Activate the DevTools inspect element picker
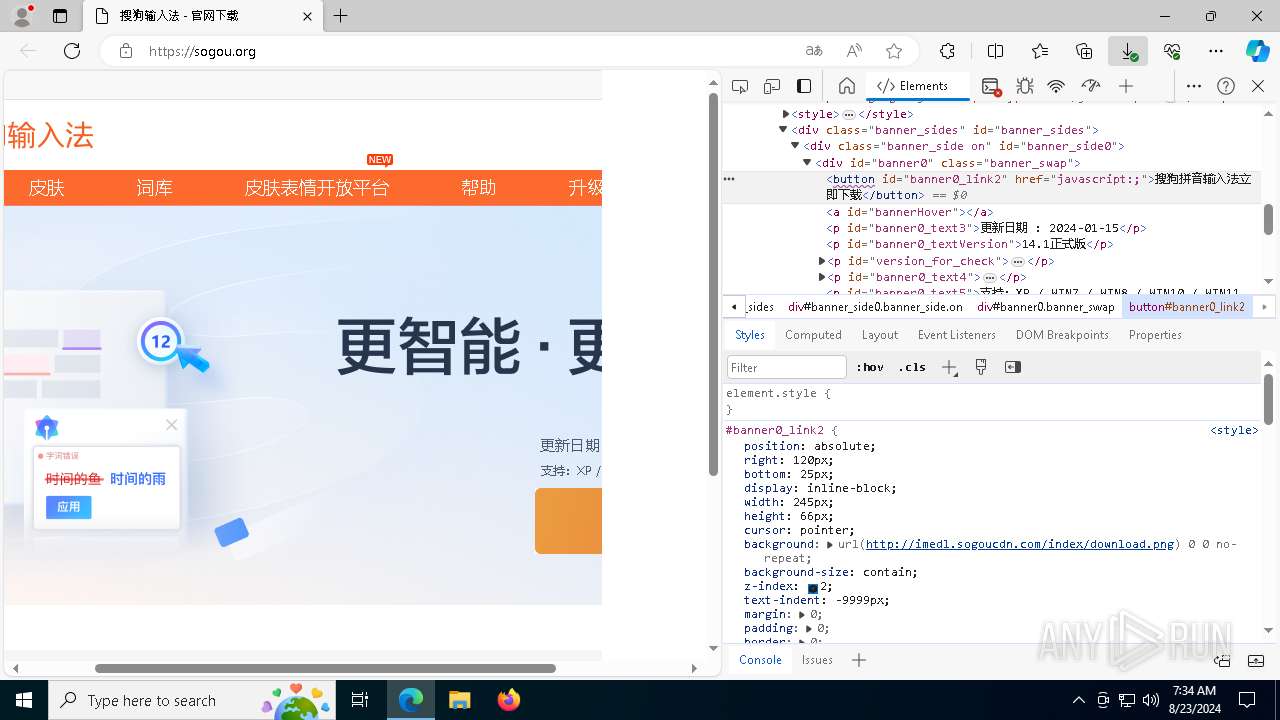Viewport: 1280px width, 720px height. [x=740, y=86]
